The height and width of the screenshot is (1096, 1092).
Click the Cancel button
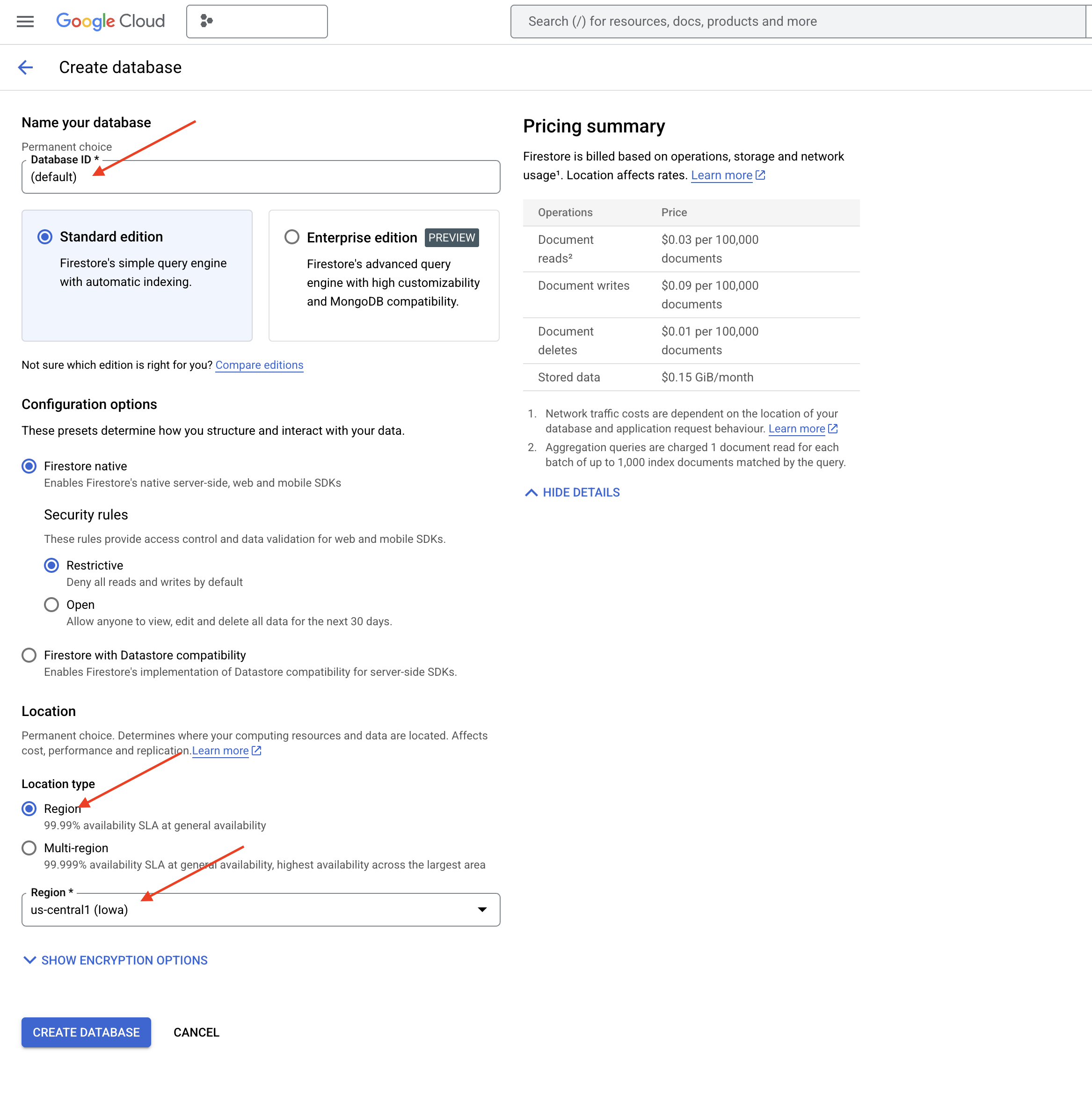197,1032
